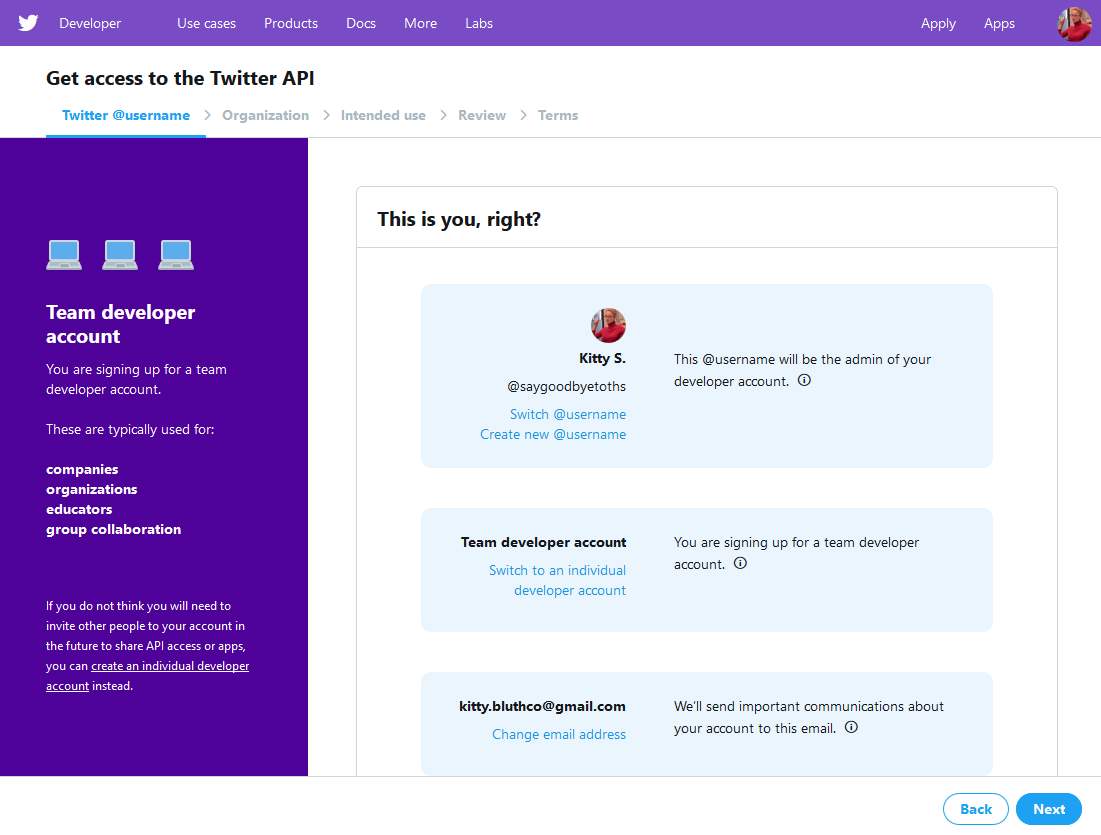Select Twitter @username step tab

pos(126,115)
